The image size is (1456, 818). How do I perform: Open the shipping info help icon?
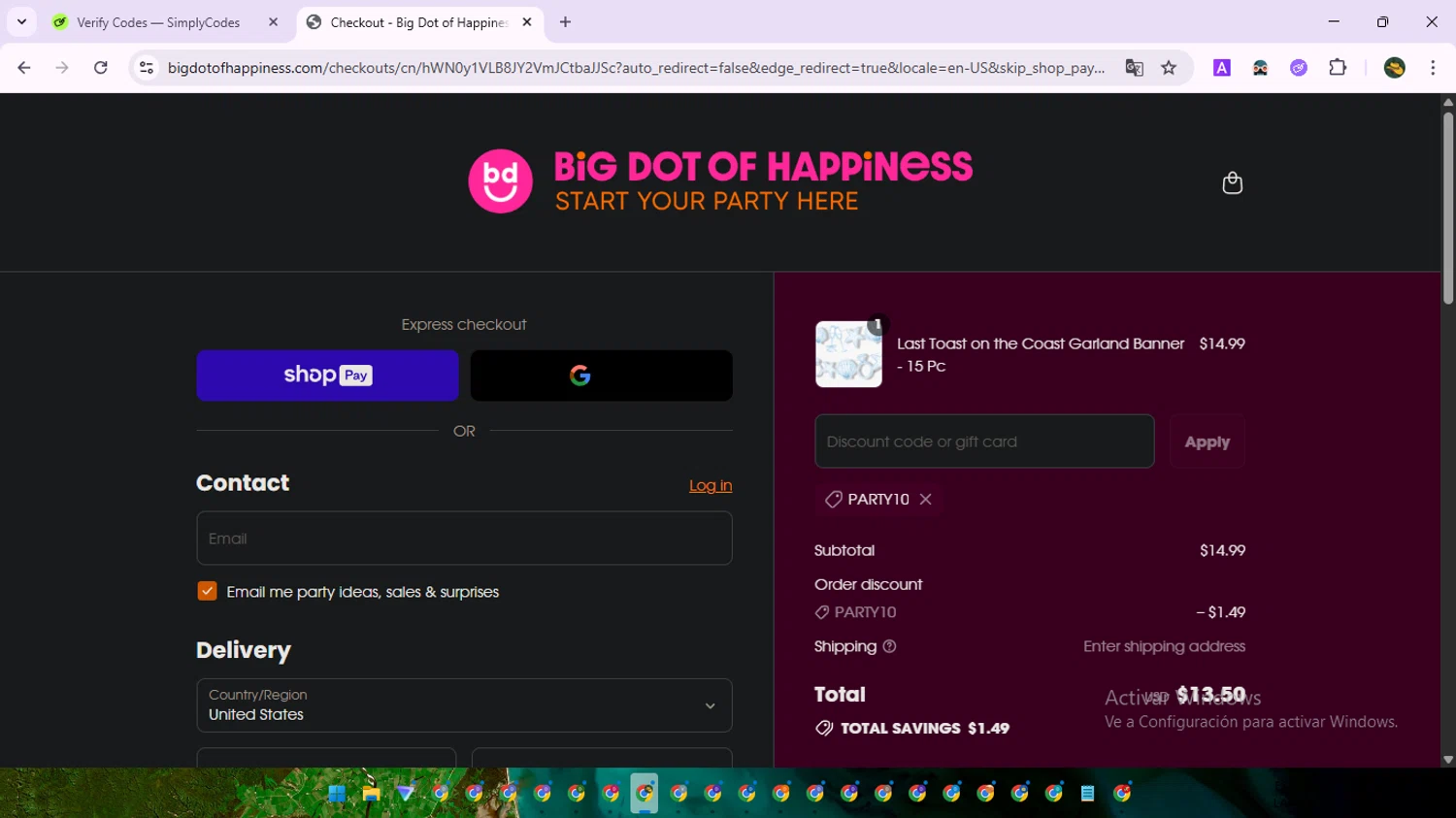(x=889, y=646)
